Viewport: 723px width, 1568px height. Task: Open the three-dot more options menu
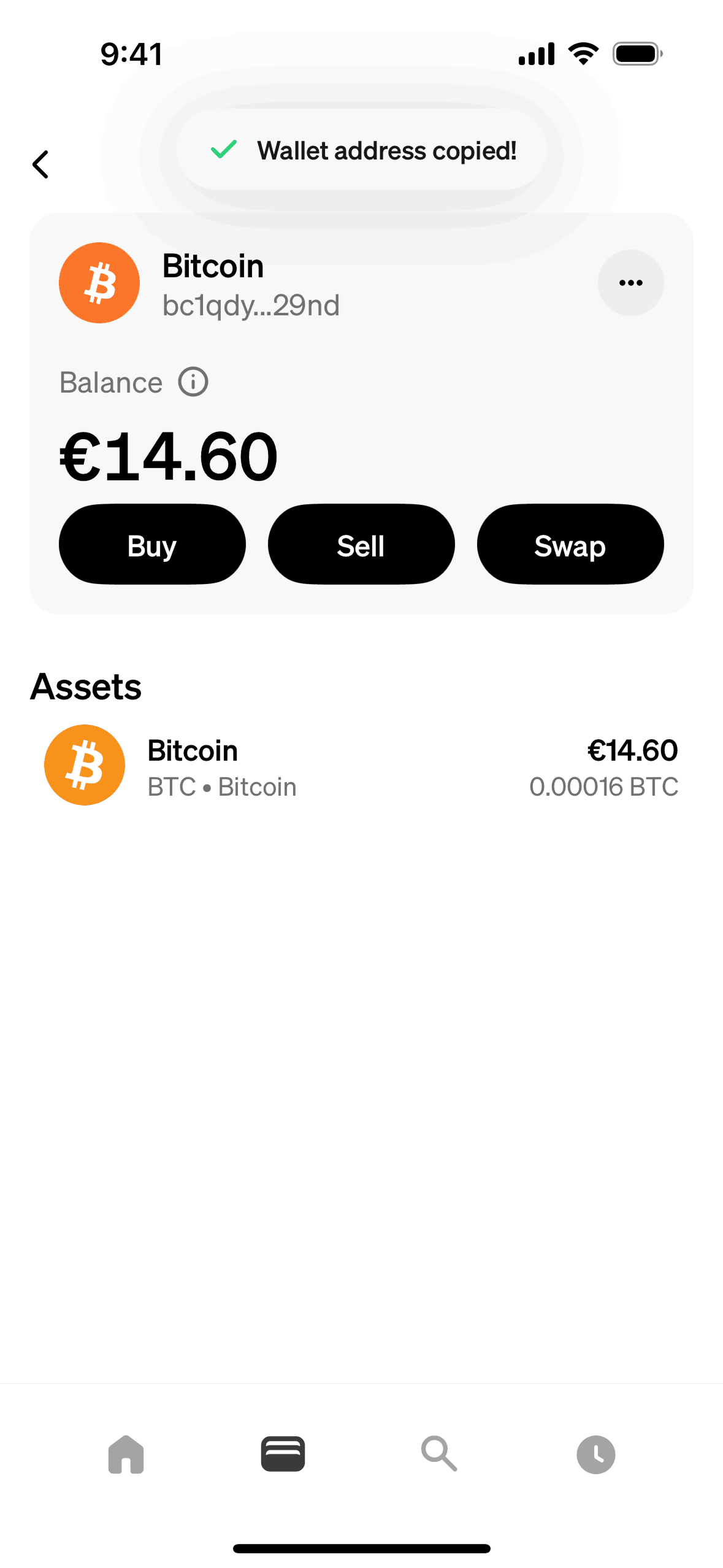click(x=630, y=283)
